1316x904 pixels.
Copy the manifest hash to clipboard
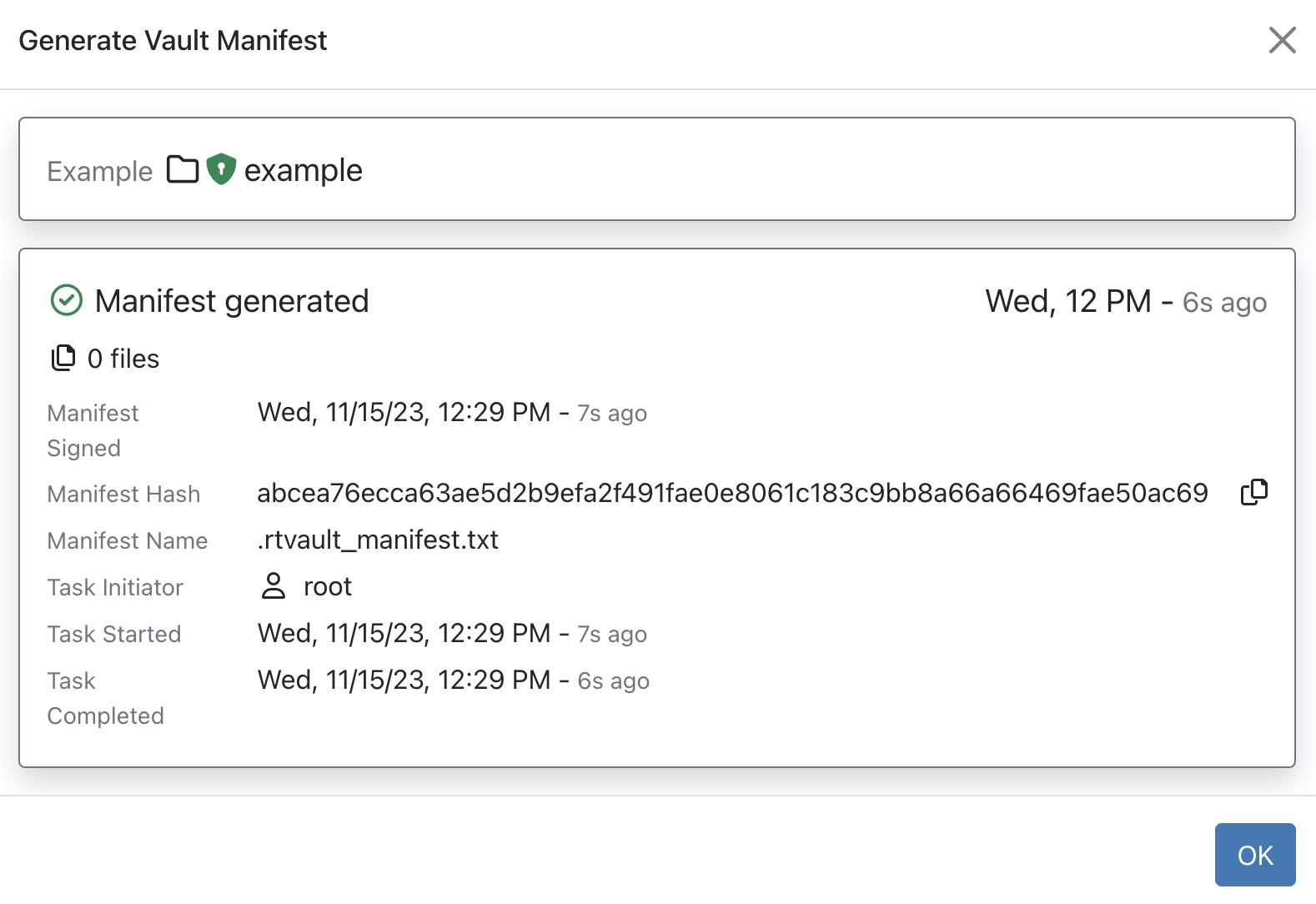pyautogui.click(x=1253, y=493)
